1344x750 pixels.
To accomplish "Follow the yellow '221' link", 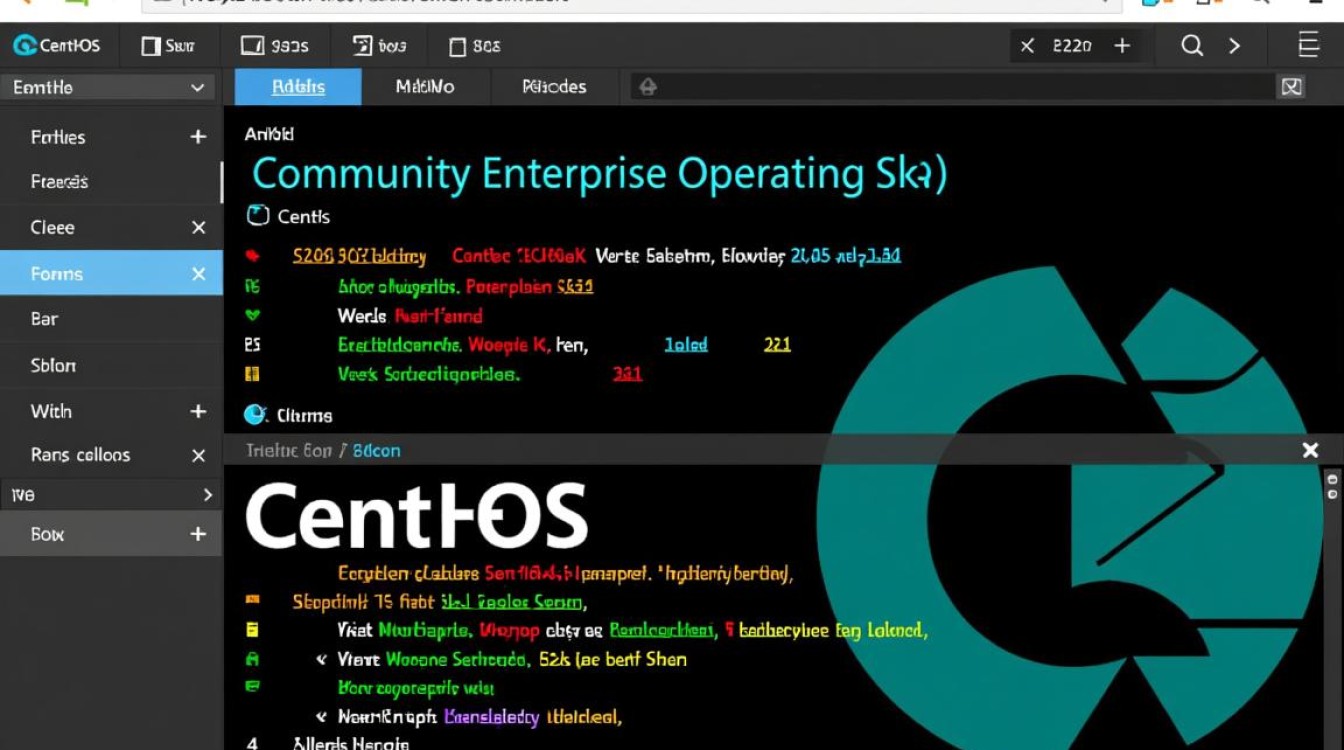I will (777, 345).
